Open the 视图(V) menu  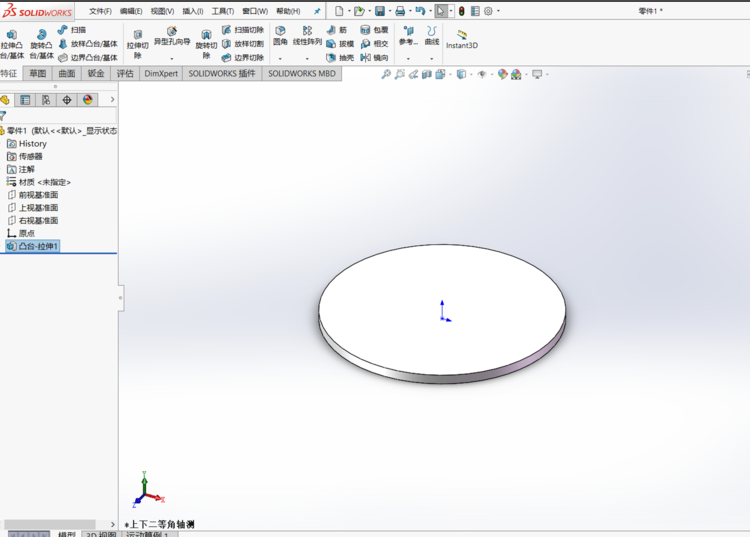(162, 11)
